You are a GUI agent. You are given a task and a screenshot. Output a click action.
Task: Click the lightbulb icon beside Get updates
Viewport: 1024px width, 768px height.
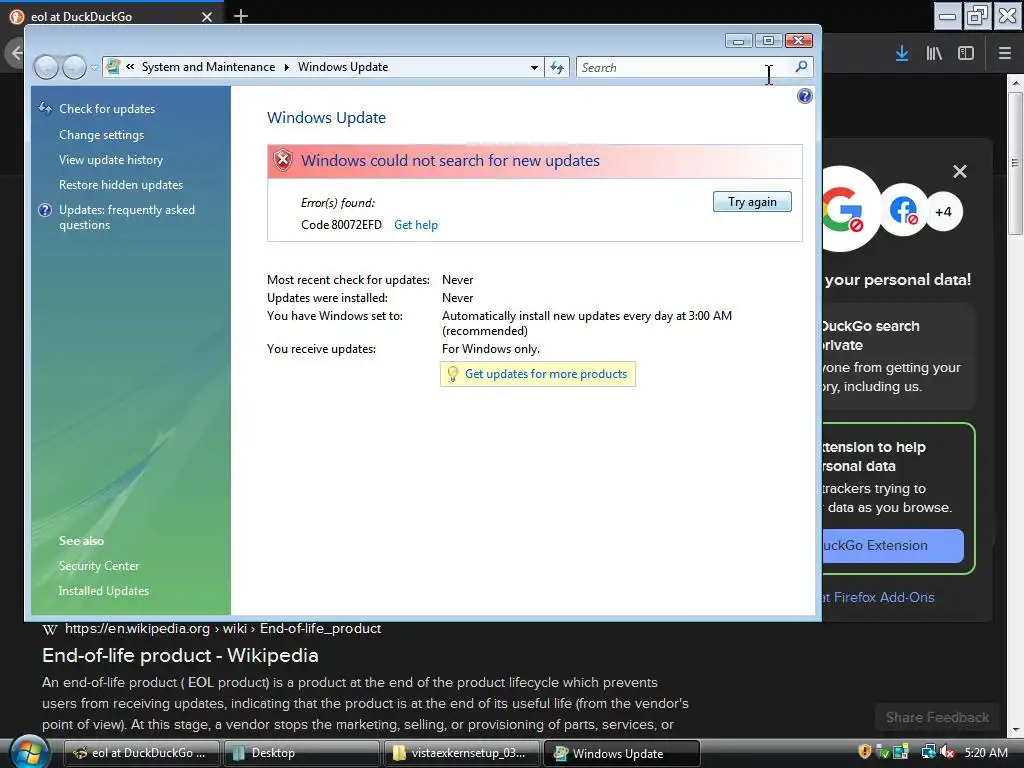click(x=453, y=374)
